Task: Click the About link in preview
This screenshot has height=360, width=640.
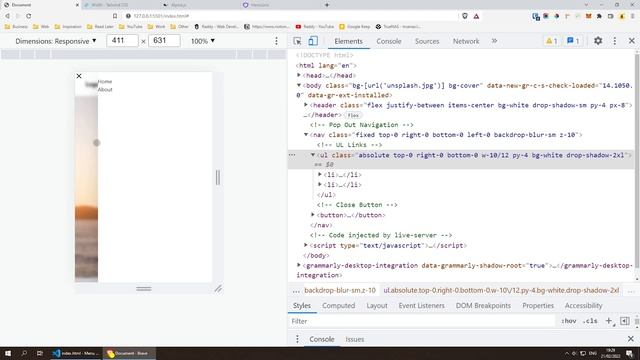Action: [105, 89]
